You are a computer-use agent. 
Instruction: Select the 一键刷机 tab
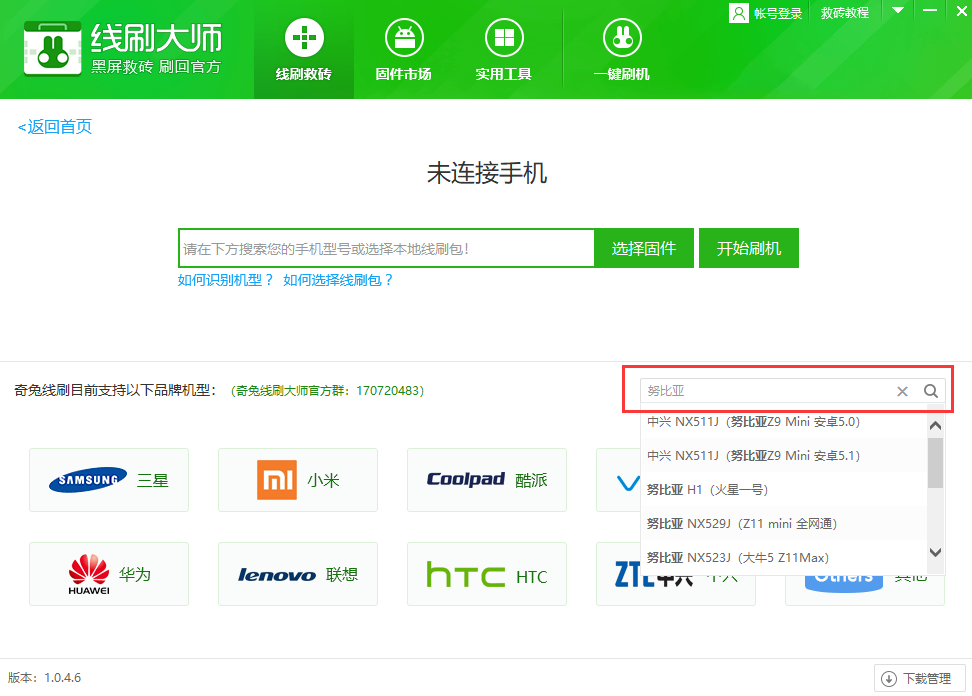pyautogui.click(x=622, y=50)
